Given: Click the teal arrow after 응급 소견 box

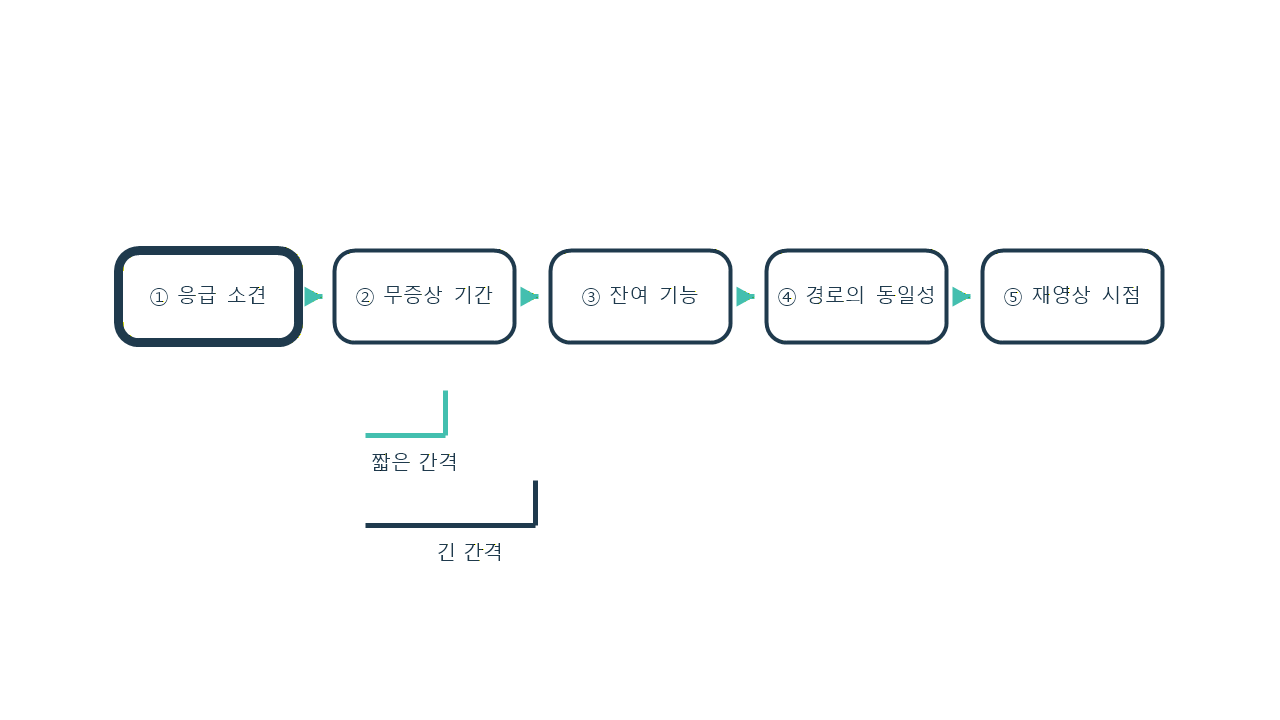Looking at the screenshot, I should 313,297.
